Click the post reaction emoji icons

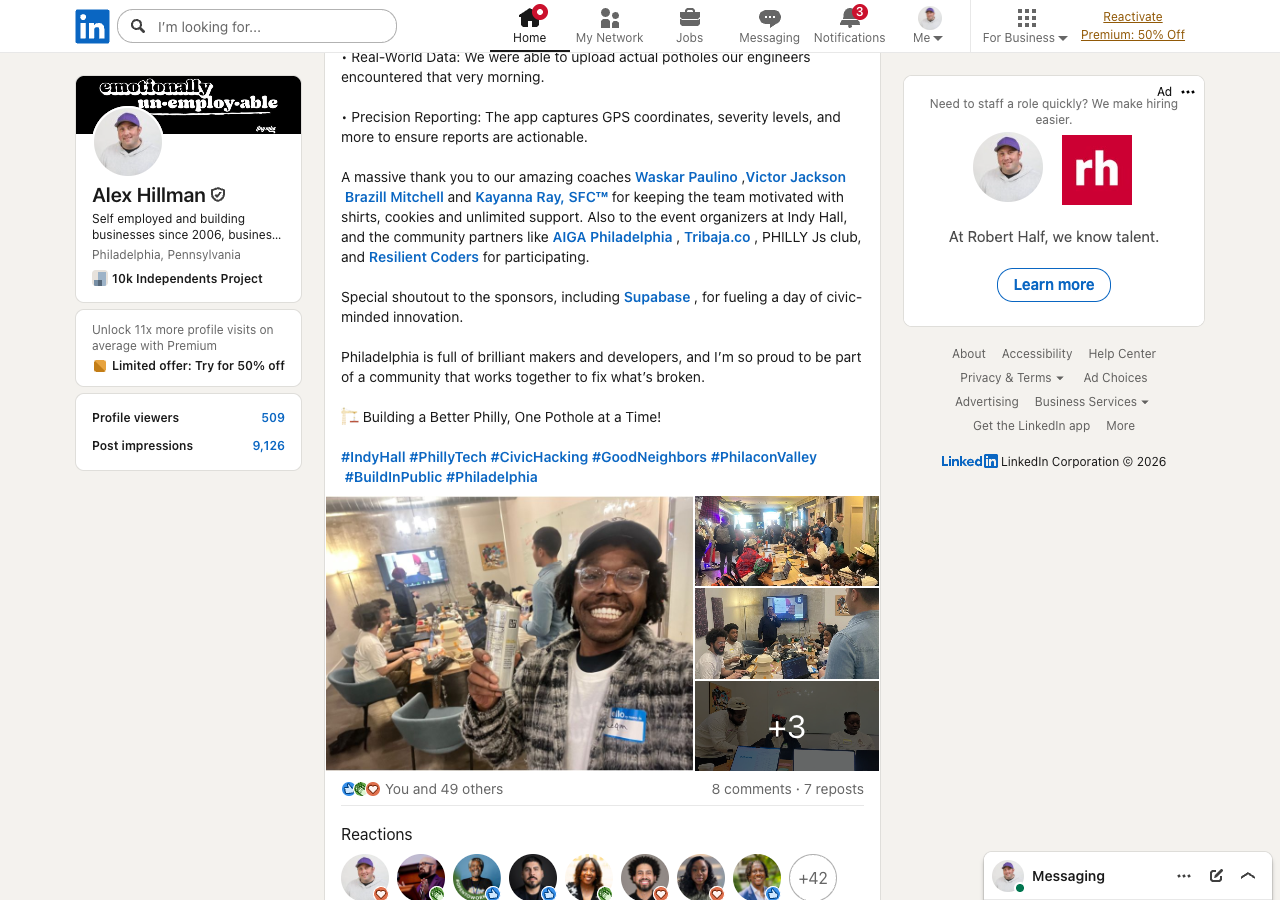click(x=361, y=789)
